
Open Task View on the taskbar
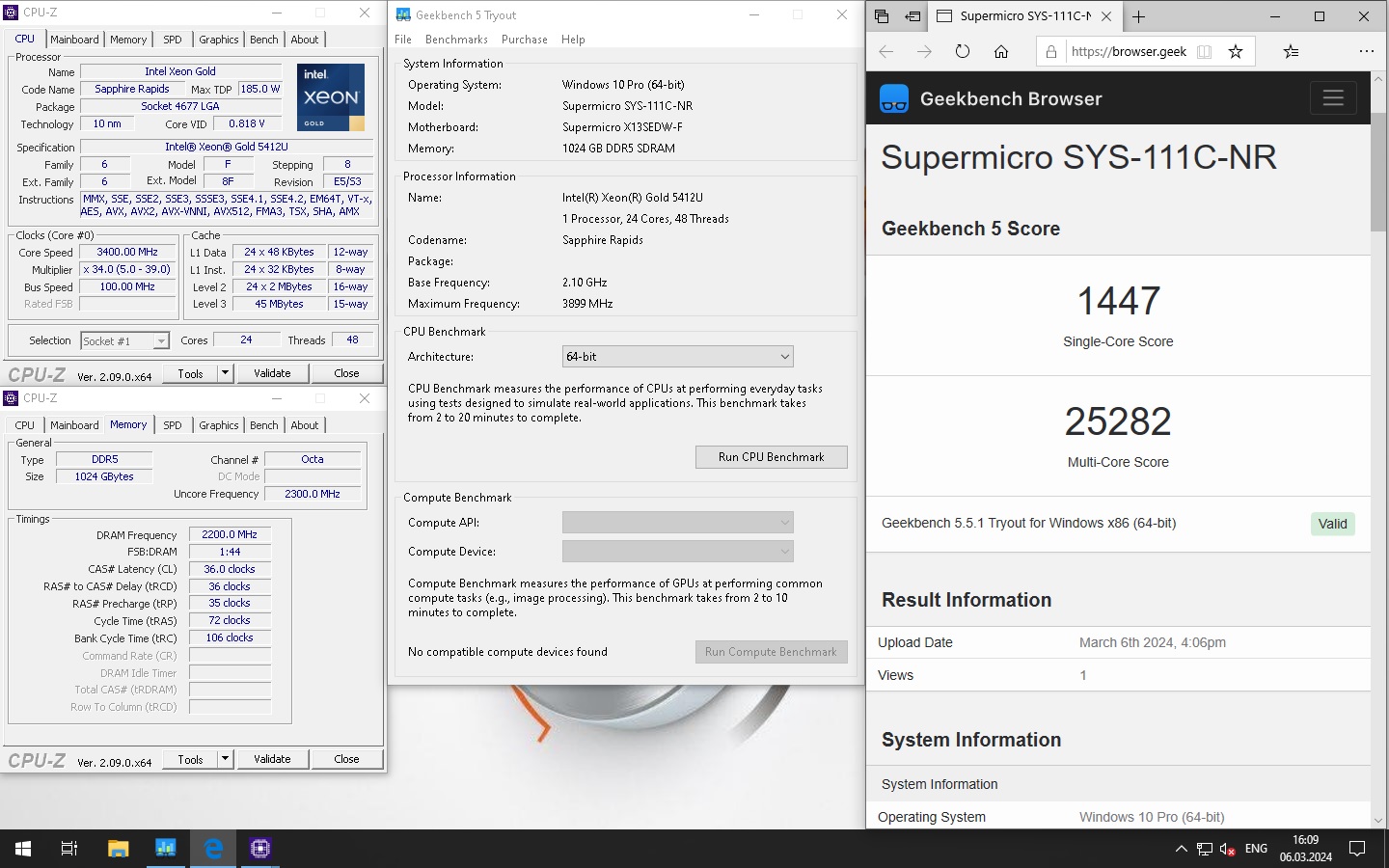tap(69, 849)
